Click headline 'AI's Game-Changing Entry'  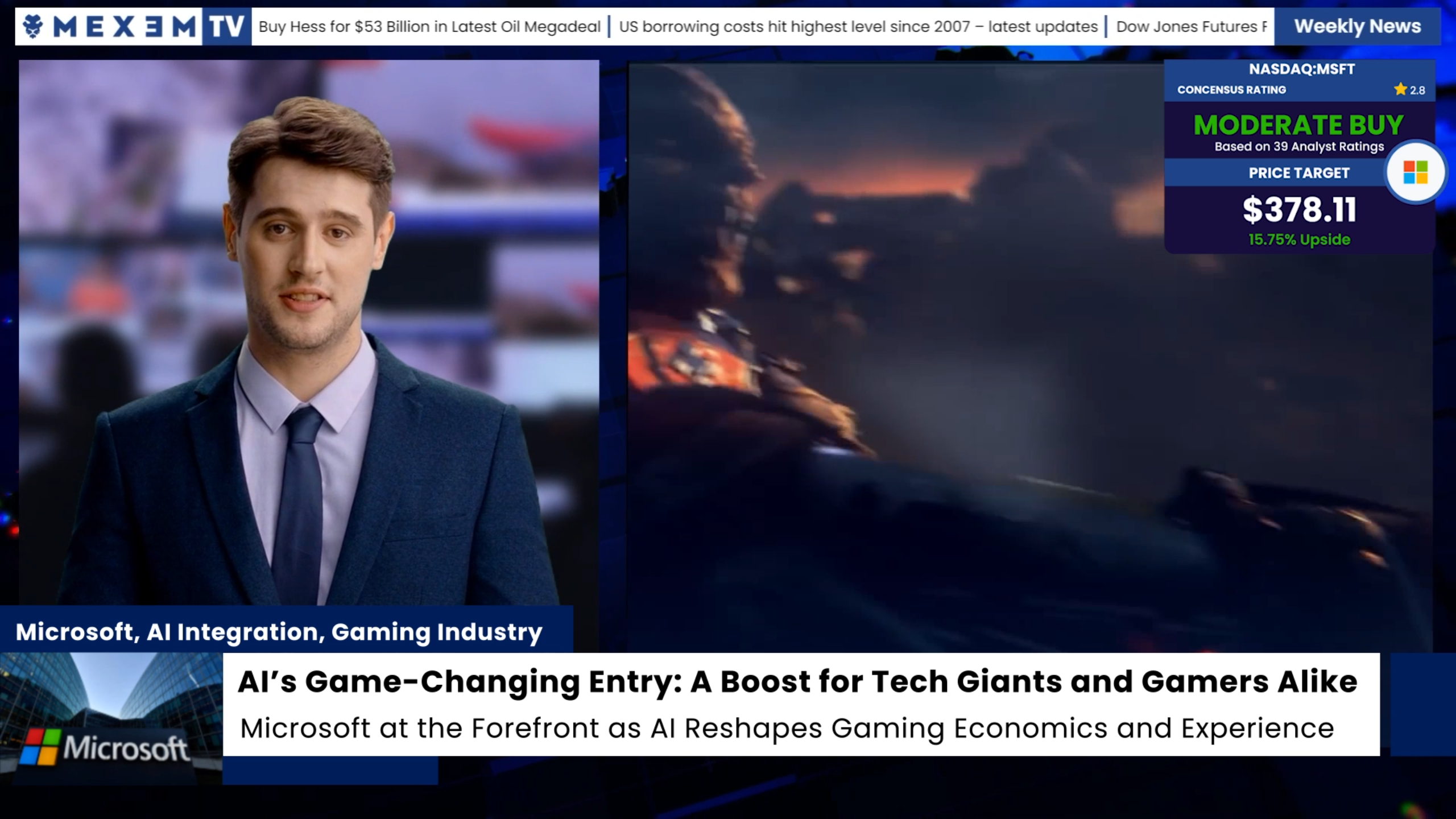797,681
